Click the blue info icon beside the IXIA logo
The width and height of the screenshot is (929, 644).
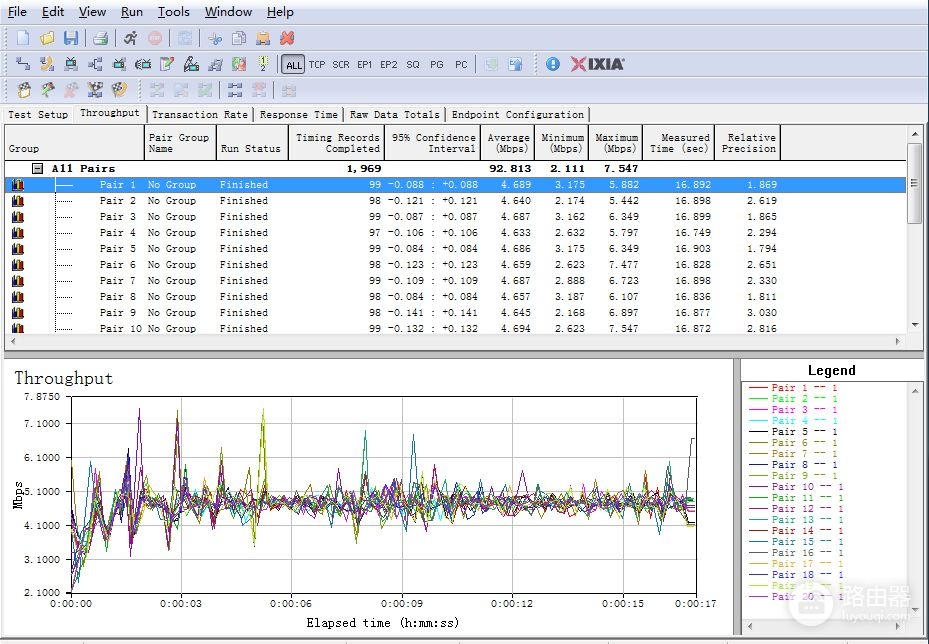pyautogui.click(x=552, y=64)
